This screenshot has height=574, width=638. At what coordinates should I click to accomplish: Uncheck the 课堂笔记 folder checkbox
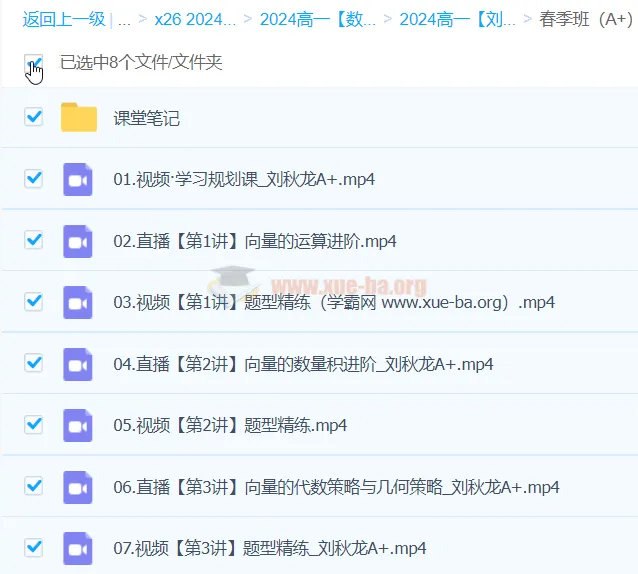click(x=33, y=117)
